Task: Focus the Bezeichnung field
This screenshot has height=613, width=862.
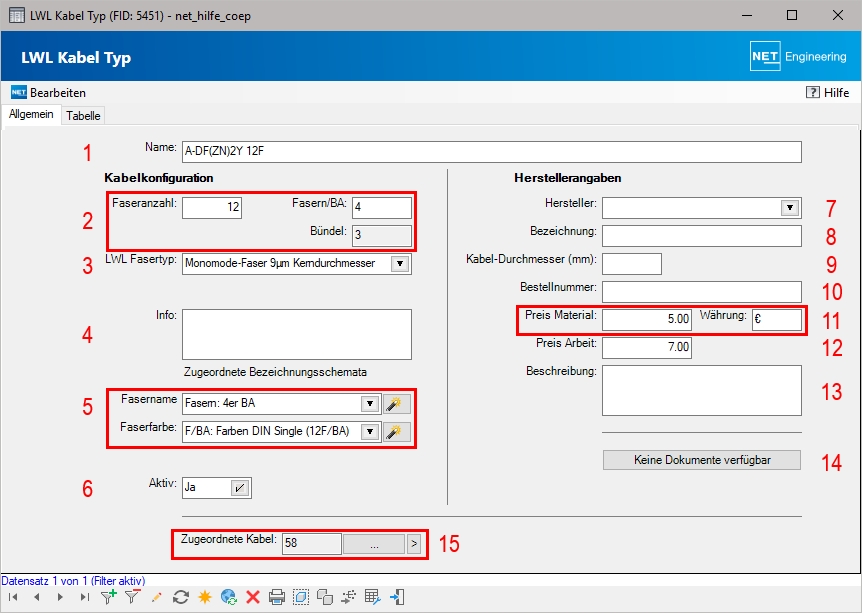Action: [701, 236]
